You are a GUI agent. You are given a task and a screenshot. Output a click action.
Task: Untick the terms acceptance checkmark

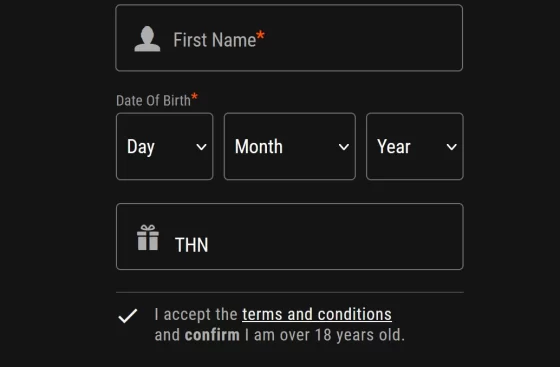pos(128,316)
